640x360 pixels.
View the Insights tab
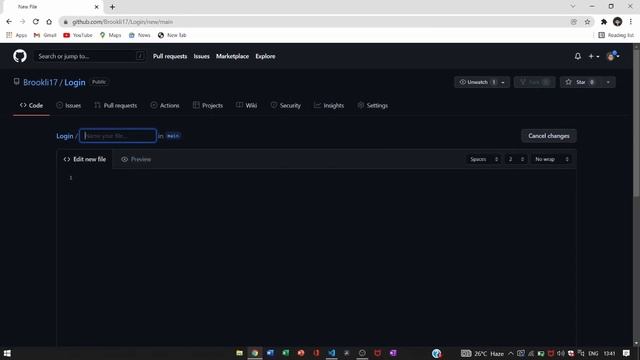click(329, 105)
